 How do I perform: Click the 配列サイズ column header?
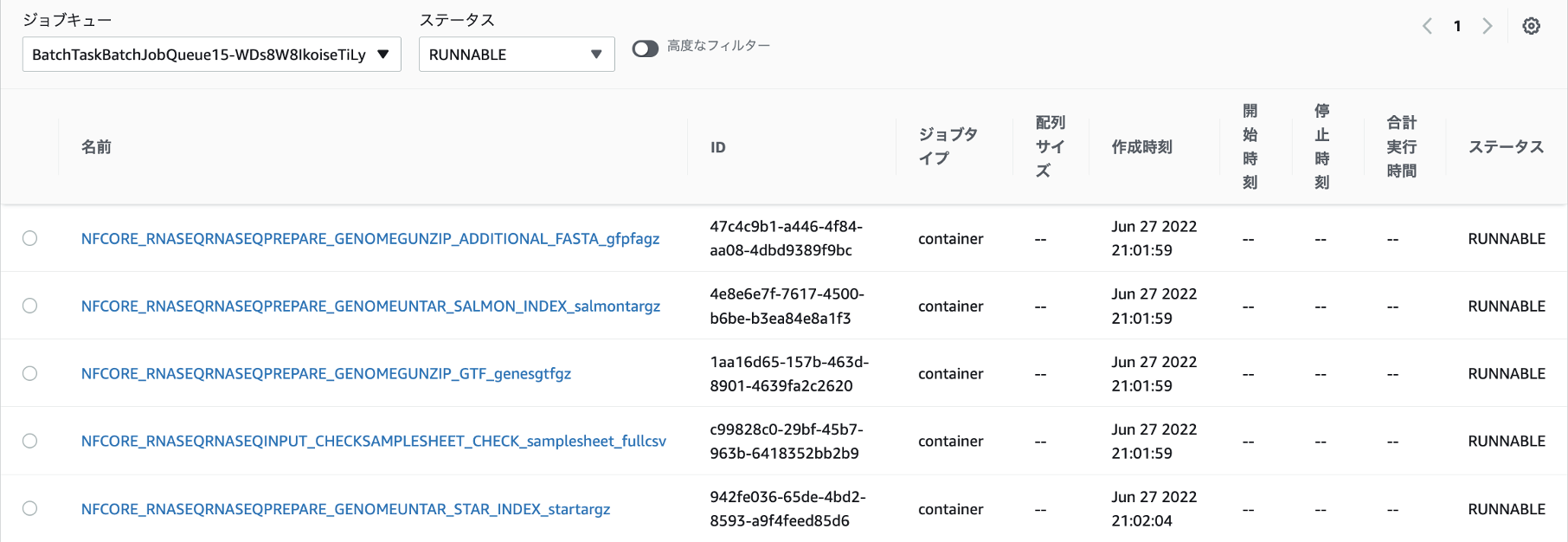click(1051, 146)
